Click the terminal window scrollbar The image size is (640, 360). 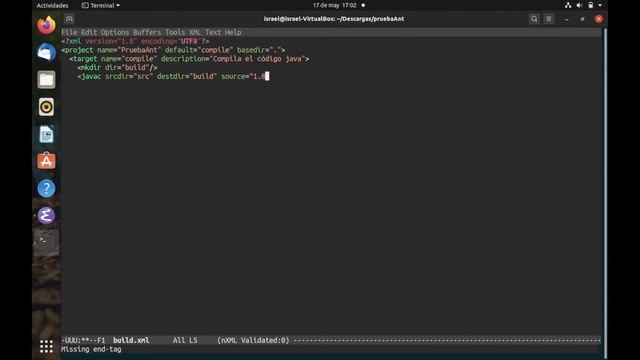coord(605,192)
